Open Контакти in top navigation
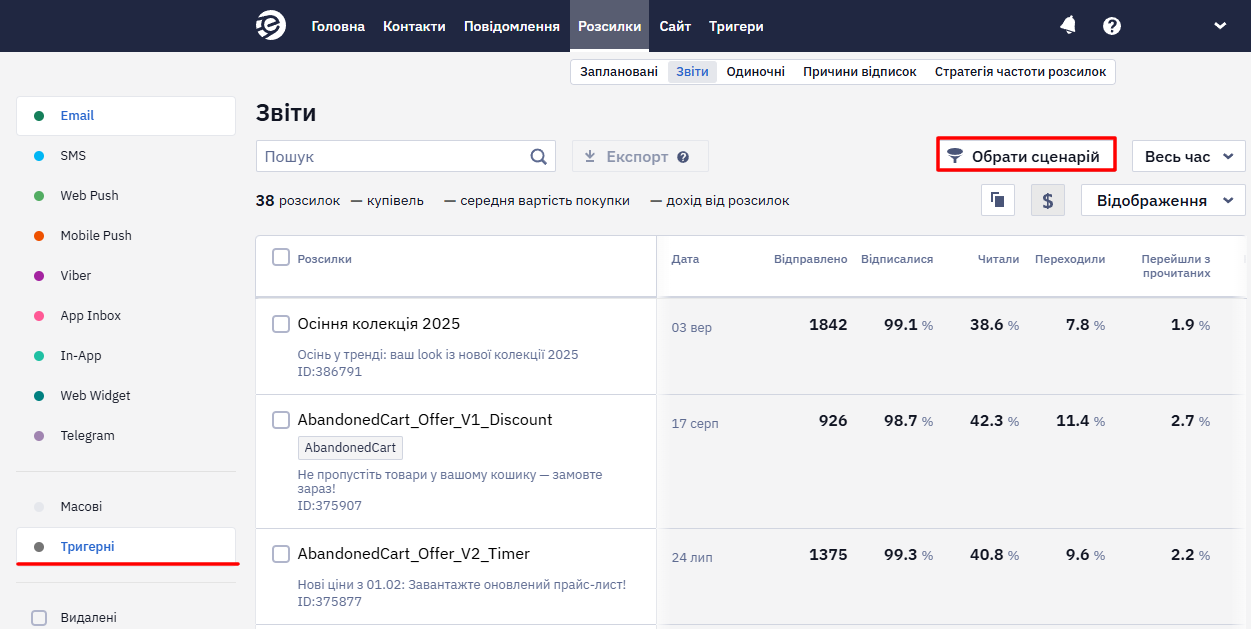Image resolution: width=1251 pixels, height=629 pixels. pos(414,26)
